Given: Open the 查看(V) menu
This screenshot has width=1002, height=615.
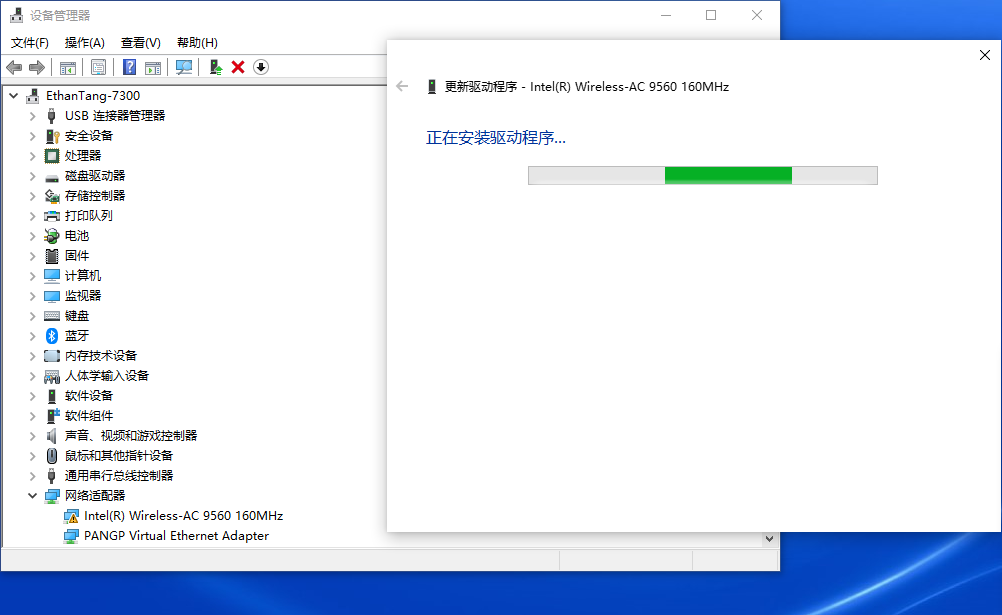Looking at the screenshot, I should [141, 43].
